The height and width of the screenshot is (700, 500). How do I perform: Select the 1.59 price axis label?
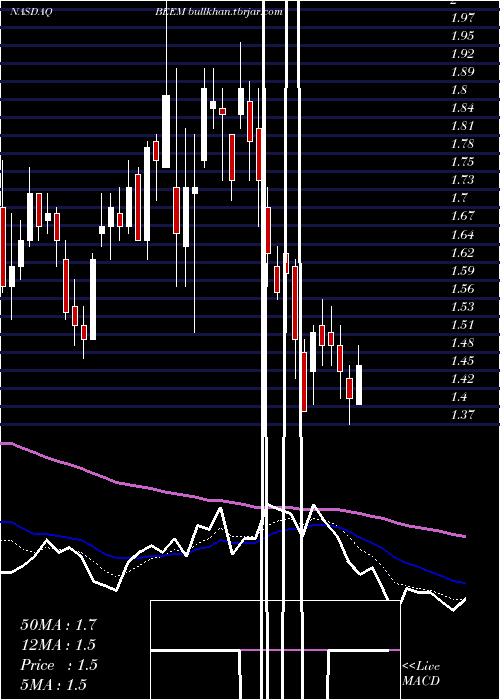[x=462, y=271]
